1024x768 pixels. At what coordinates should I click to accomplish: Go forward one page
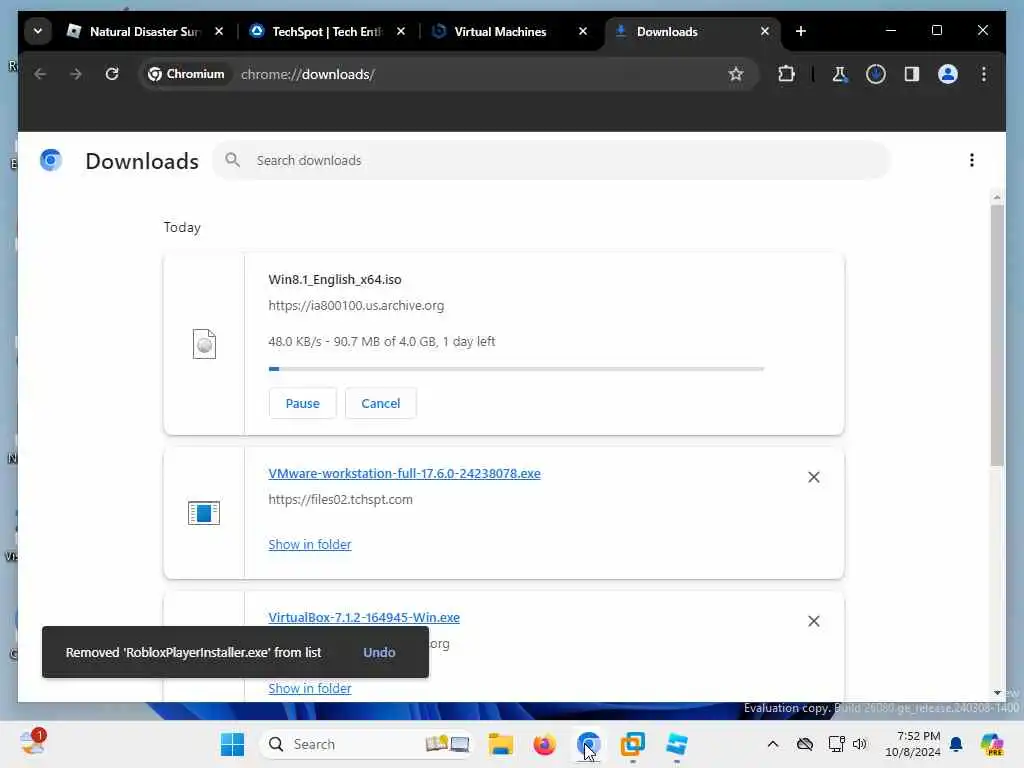click(x=76, y=74)
